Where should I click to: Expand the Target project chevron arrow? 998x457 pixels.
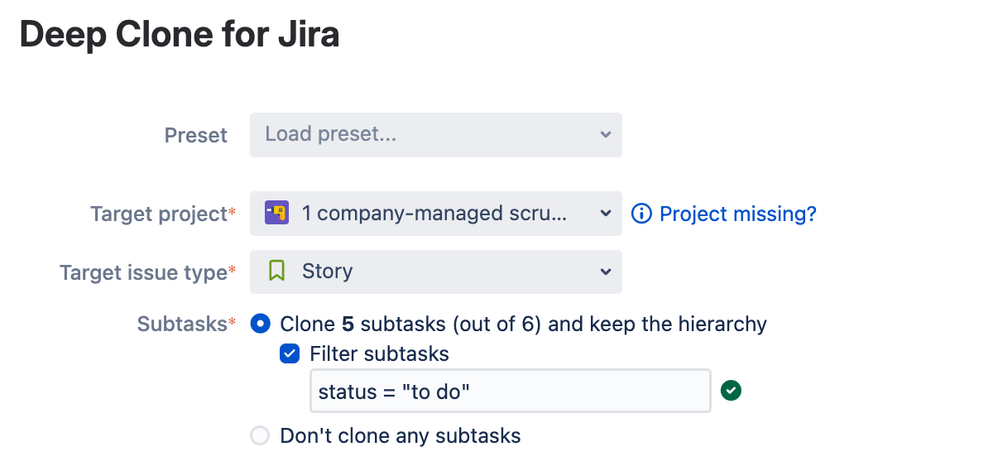pos(604,214)
